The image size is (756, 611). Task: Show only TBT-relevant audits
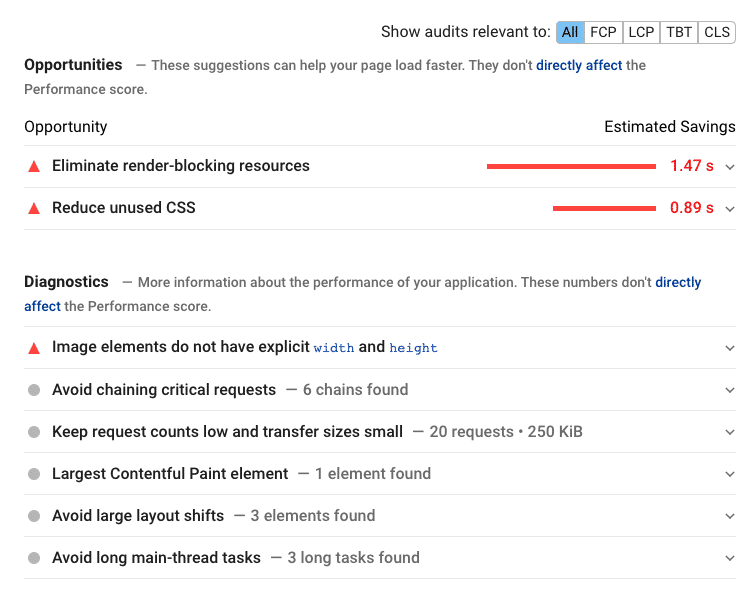679,32
